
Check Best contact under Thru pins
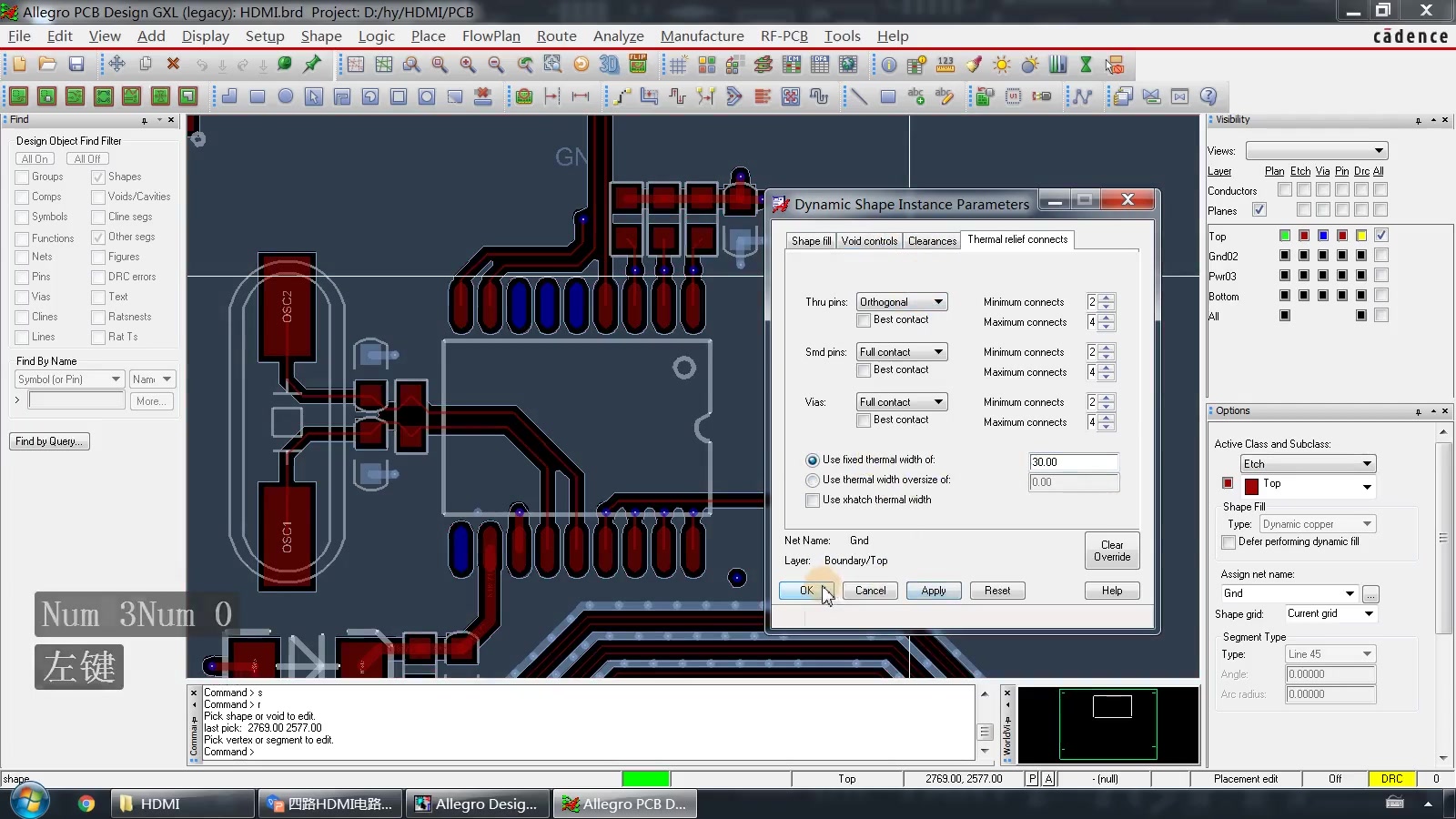(x=864, y=320)
